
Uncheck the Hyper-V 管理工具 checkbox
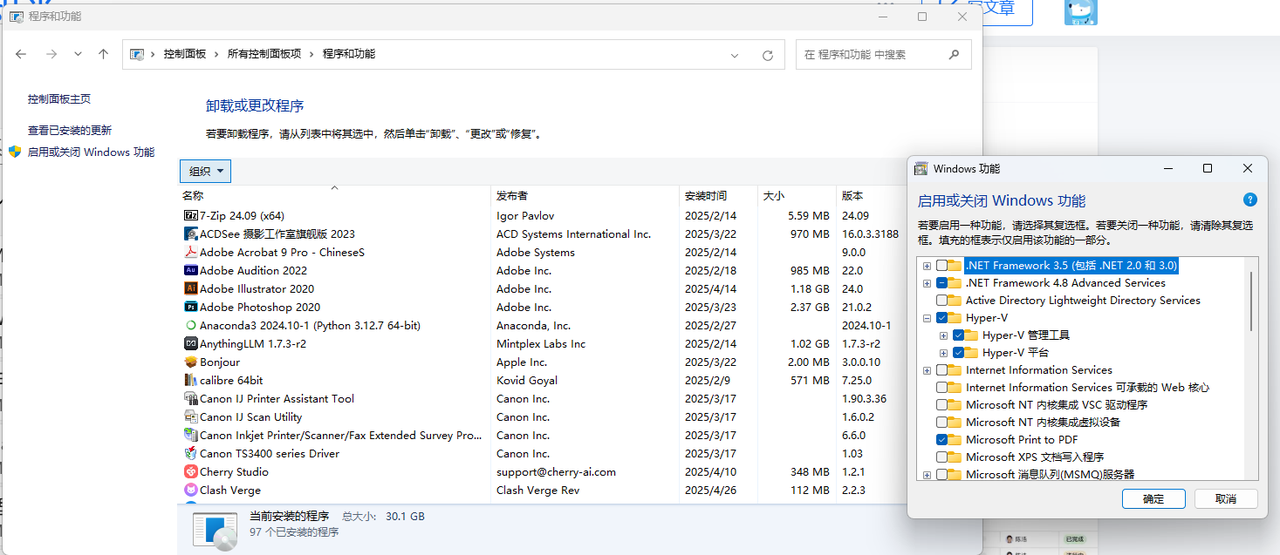point(959,335)
